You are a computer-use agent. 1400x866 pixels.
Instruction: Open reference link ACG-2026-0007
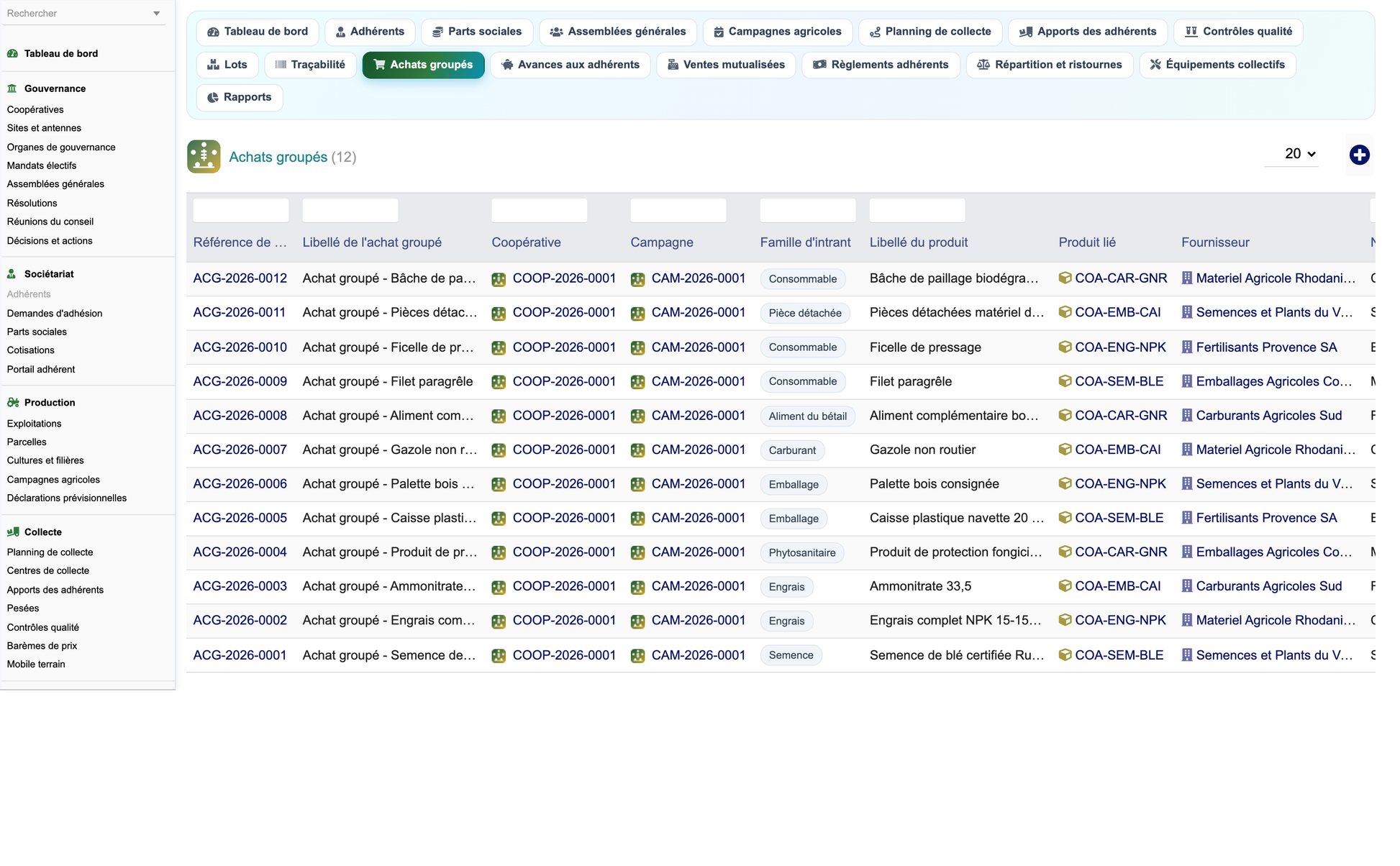pyautogui.click(x=240, y=450)
